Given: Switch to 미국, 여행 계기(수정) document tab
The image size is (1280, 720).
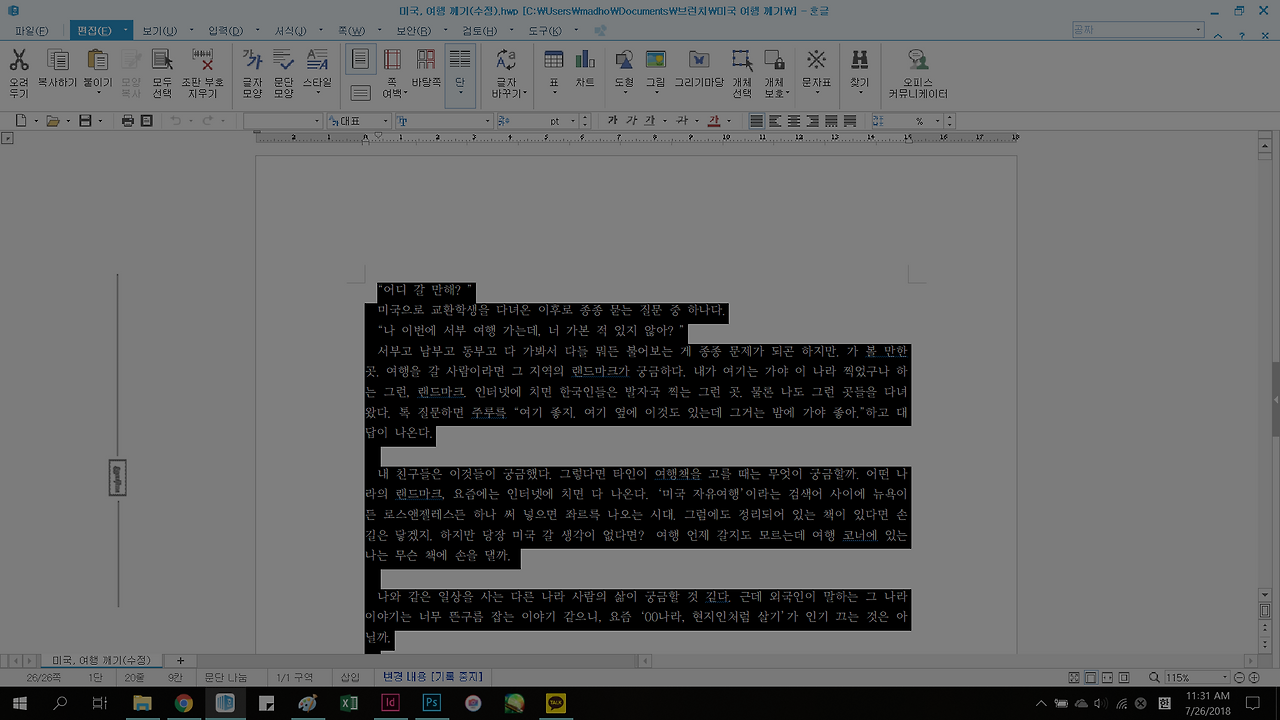Looking at the screenshot, I should pyautogui.click(x=102, y=660).
